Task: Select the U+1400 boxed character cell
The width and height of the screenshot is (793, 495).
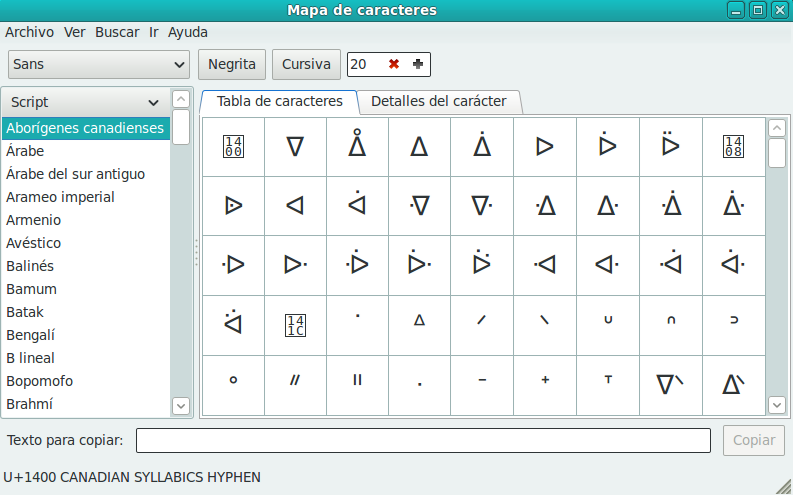Action: tap(233, 147)
